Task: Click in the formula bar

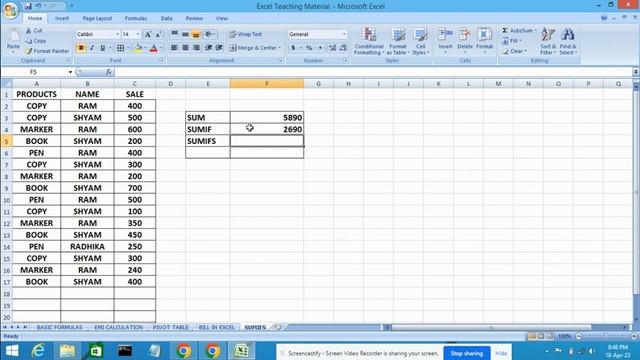Action: coord(373,72)
